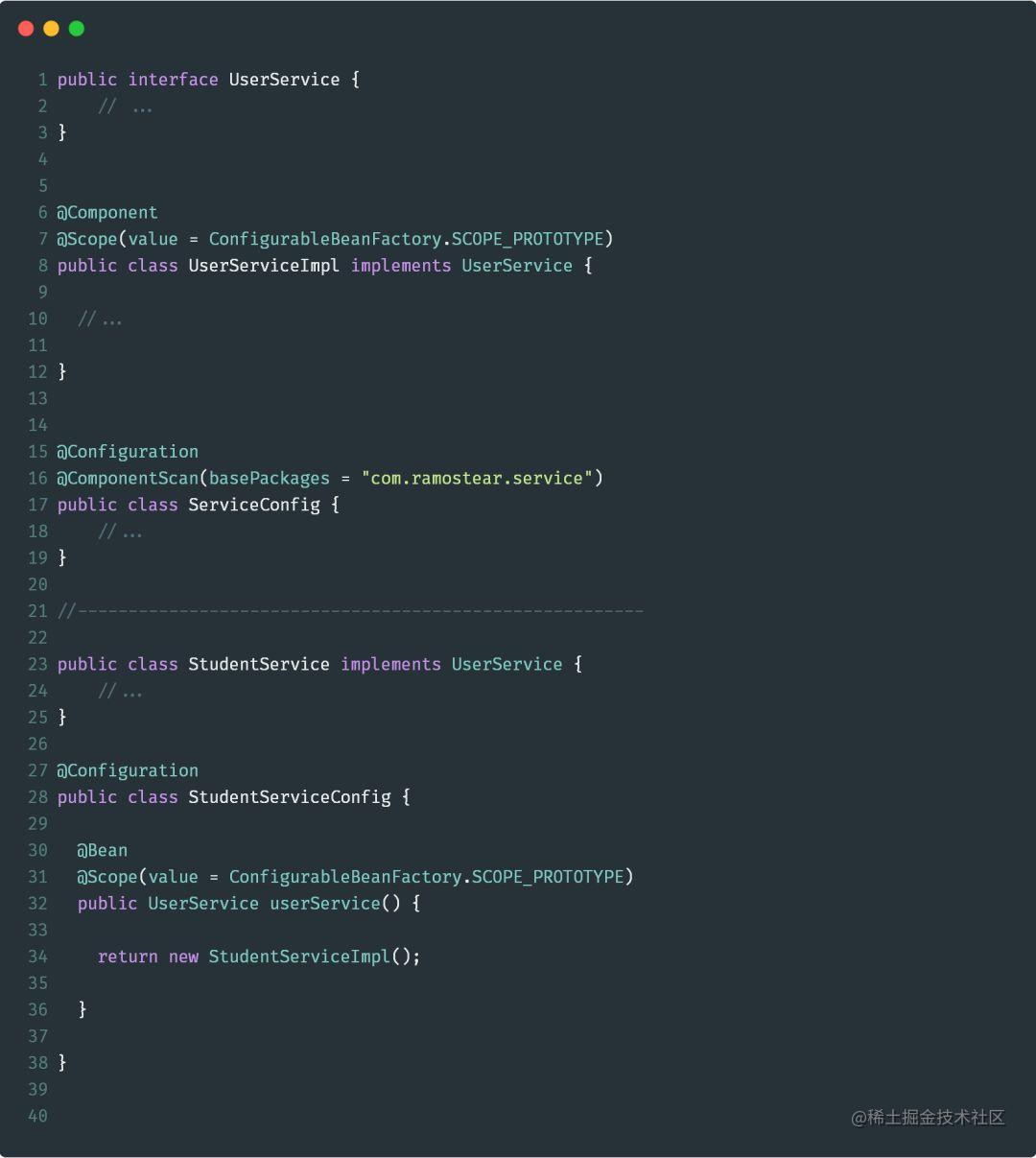Click 'implements' keyword on line 8
The height and width of the screenshot is (1158, 1036).
point(401,266)
